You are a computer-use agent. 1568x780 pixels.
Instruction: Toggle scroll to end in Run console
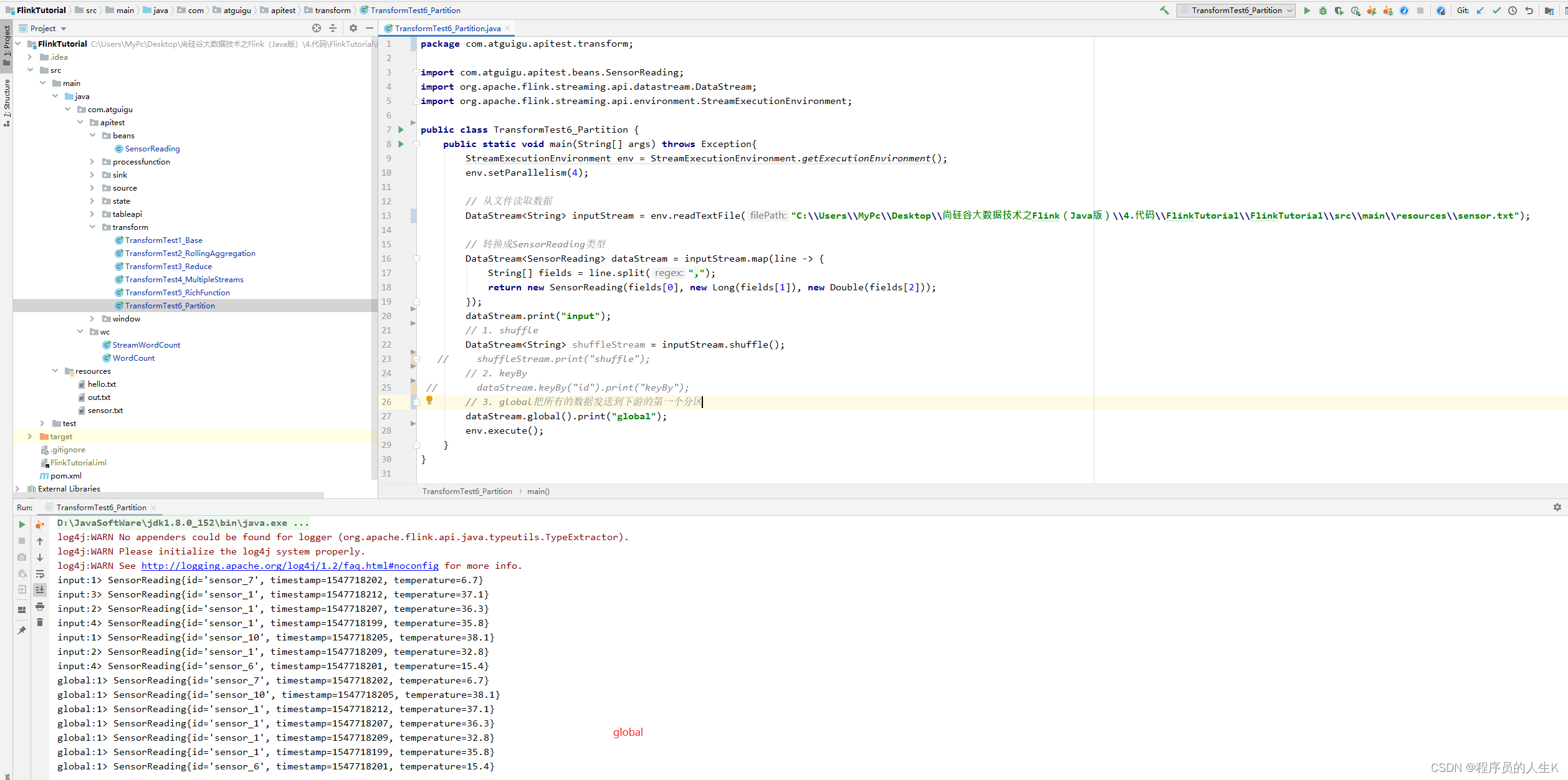pyautogui.click(x=40, y=589)
